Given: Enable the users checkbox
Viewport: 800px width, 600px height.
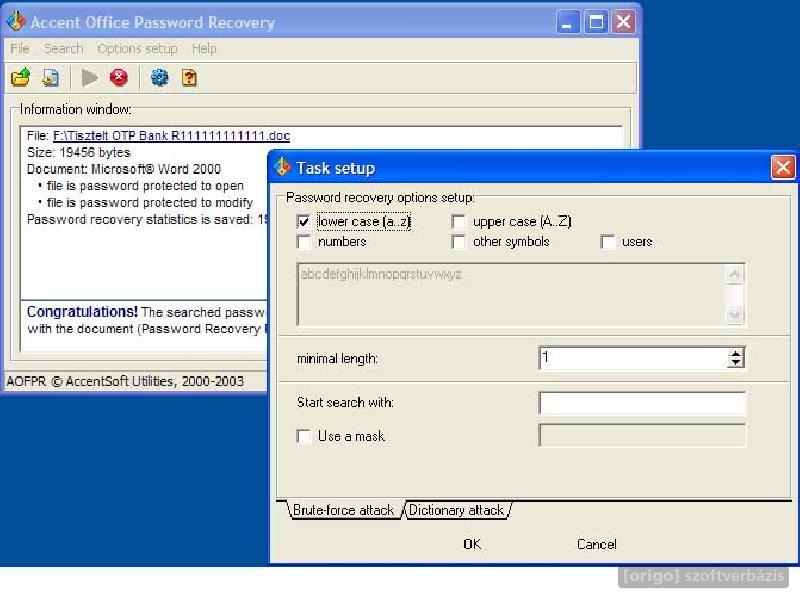Looking at the screenshot, I should [x=607, y=241].
